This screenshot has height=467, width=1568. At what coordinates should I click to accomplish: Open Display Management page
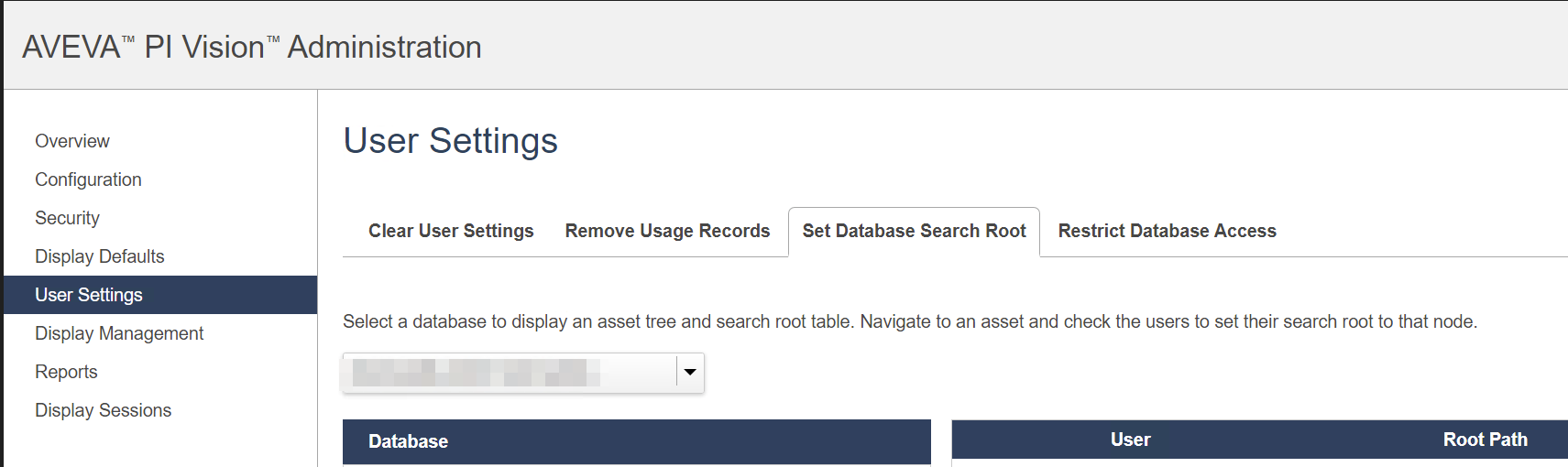(x=119, y=333)
